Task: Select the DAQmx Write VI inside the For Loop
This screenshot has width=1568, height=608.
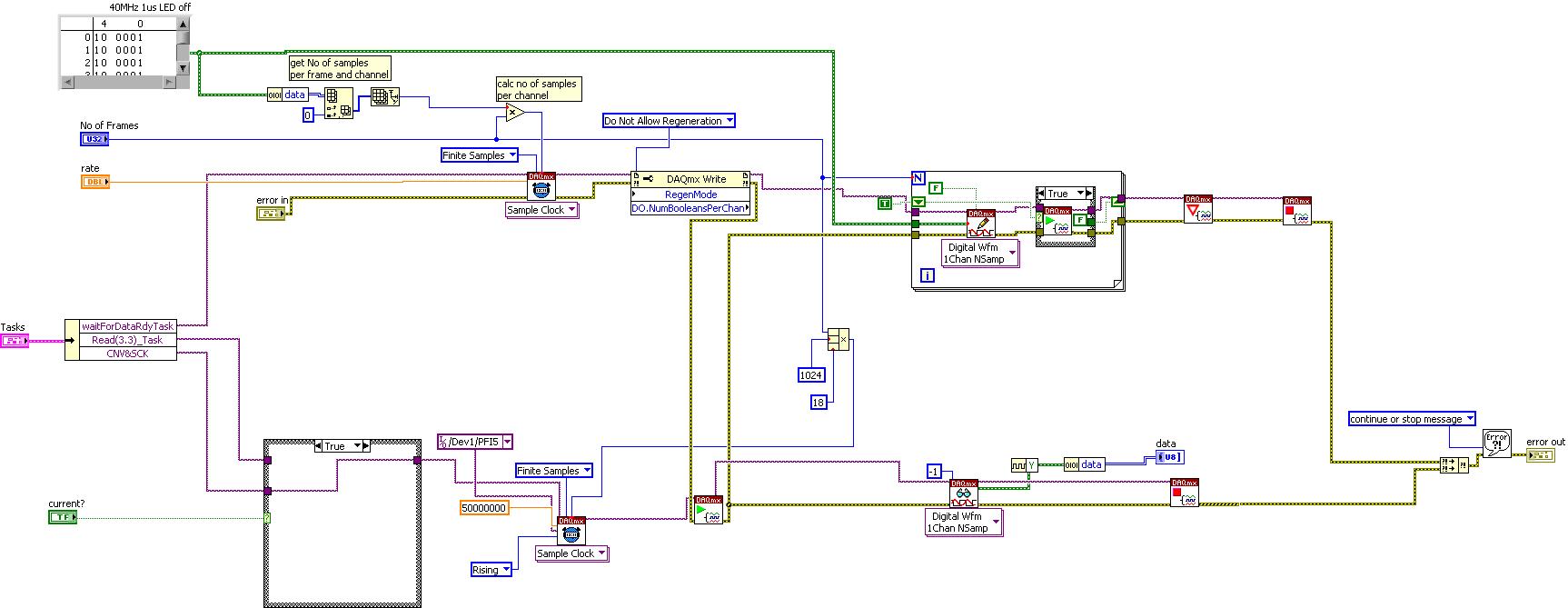Action: tap(981, 224)
